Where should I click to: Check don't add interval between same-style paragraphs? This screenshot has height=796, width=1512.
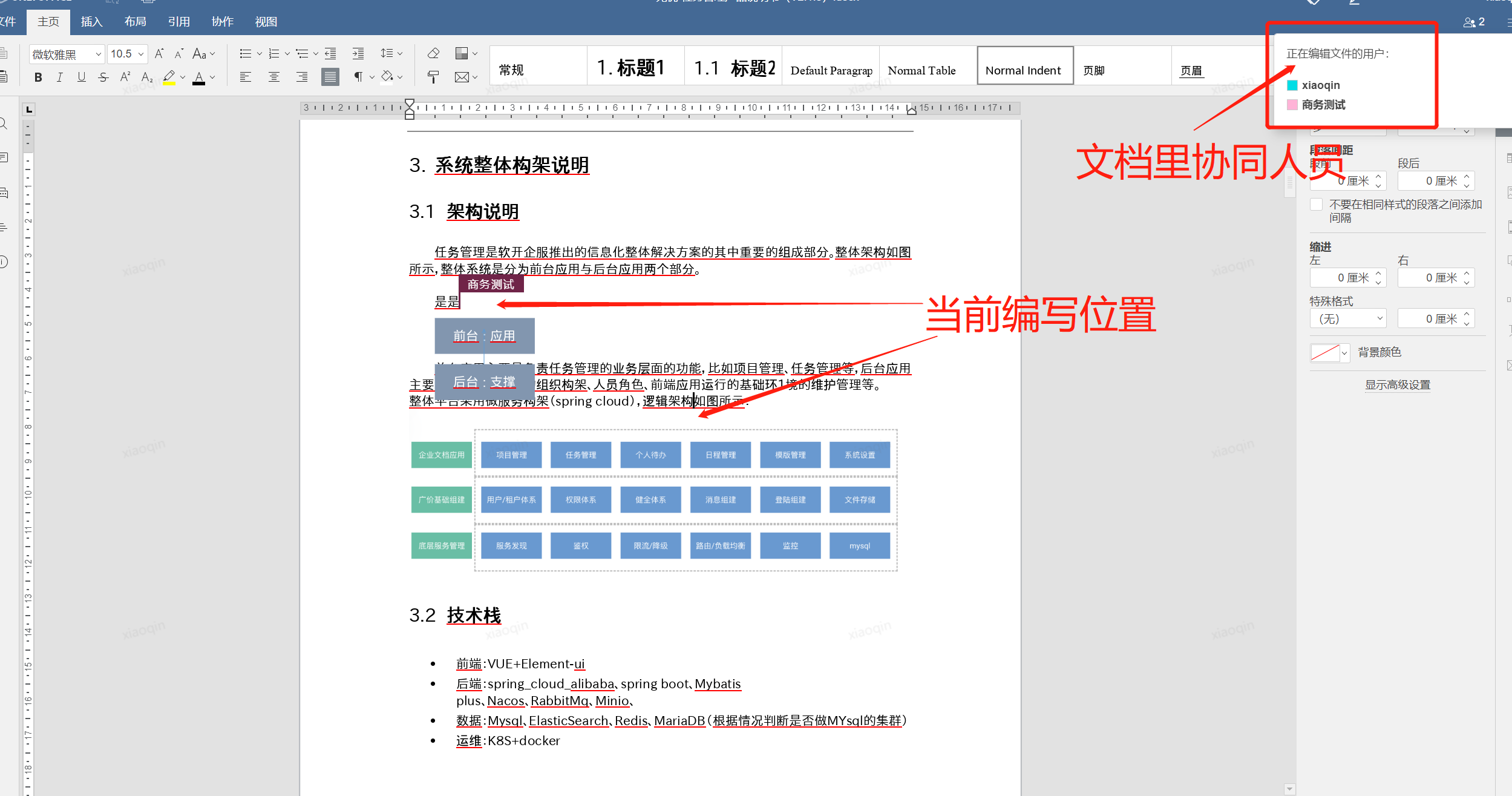coord(1316,205)
